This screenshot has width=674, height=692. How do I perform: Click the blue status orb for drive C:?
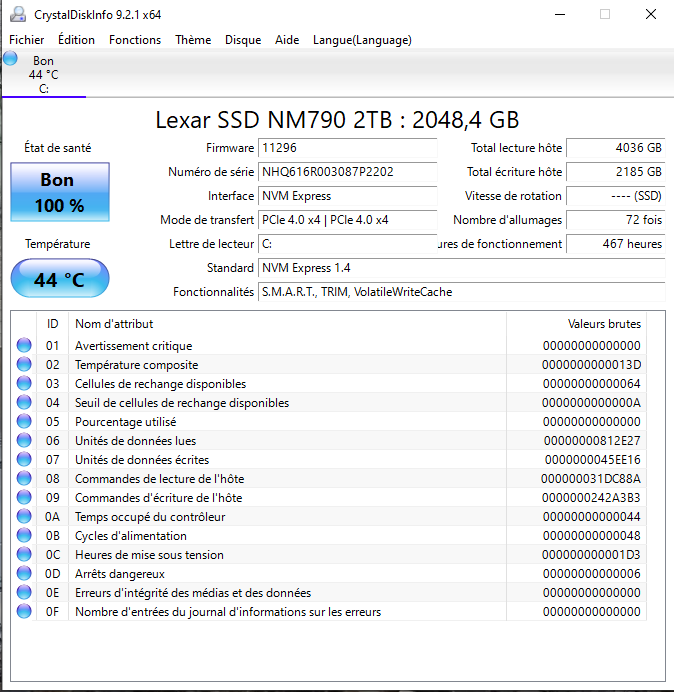point(10,59)
